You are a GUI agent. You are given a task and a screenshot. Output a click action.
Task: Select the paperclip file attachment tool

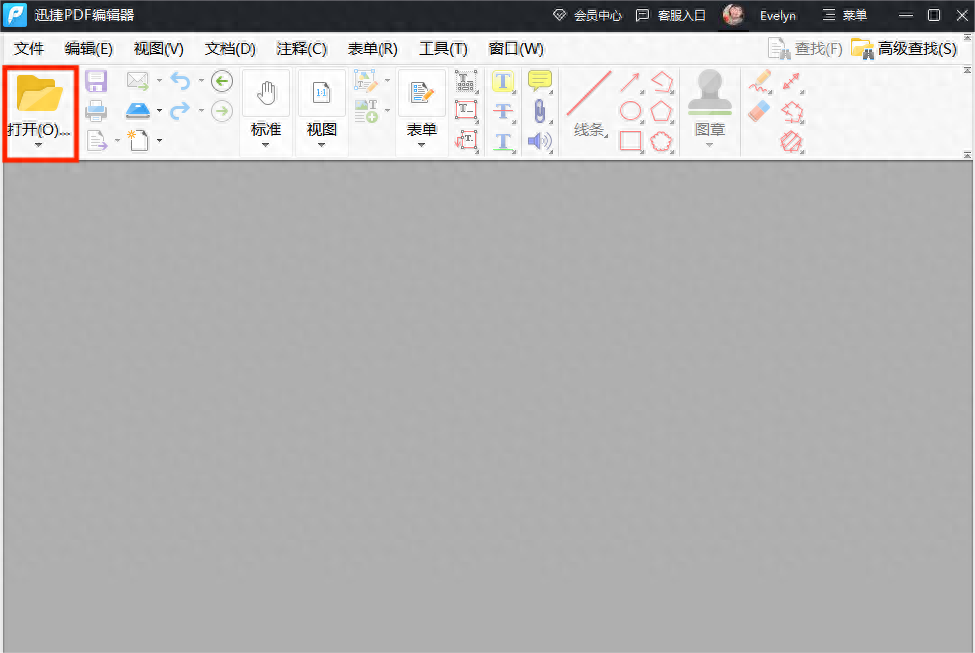click(x=540, y=111)
